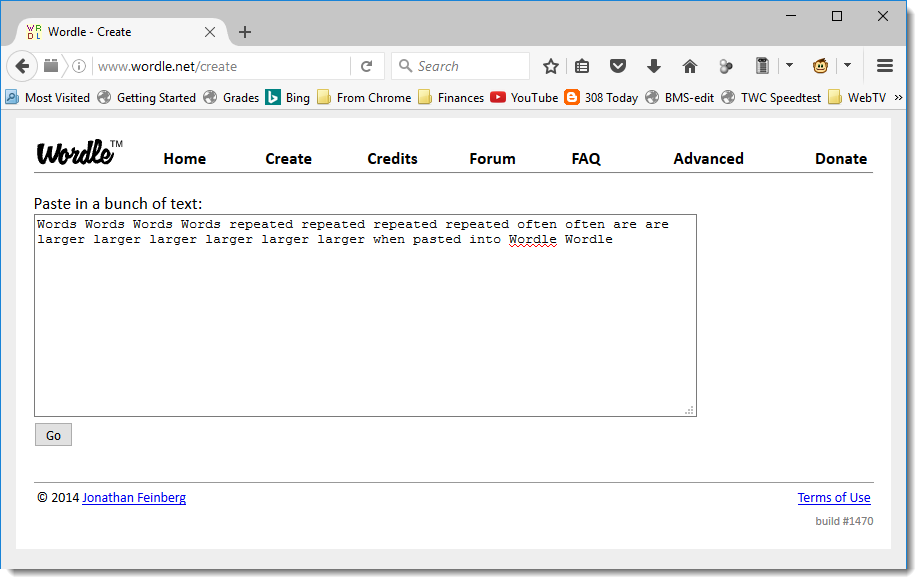The image size is (922, 584).
Task: Maximize the browser window
Action: (x=837, y=16)
